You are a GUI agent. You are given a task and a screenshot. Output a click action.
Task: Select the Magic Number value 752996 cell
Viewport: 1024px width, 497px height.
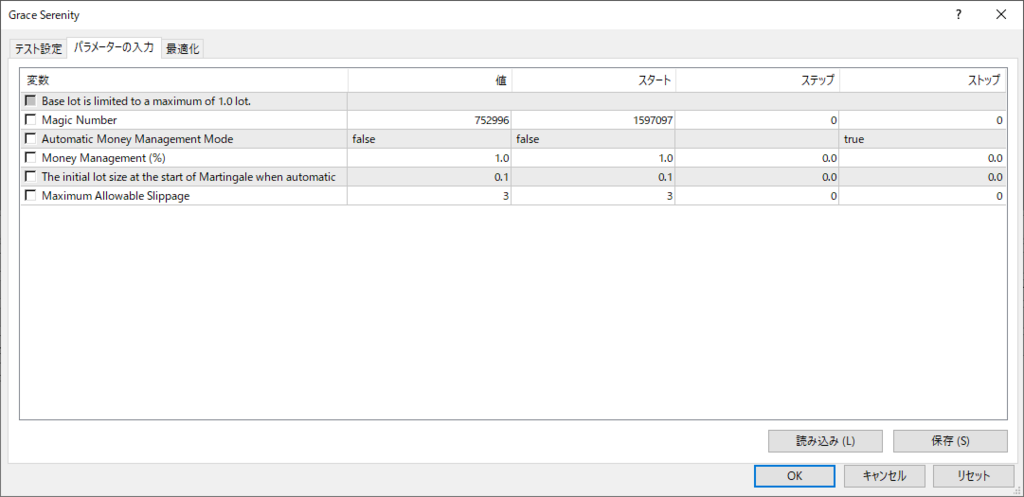(x=429, y=120)
